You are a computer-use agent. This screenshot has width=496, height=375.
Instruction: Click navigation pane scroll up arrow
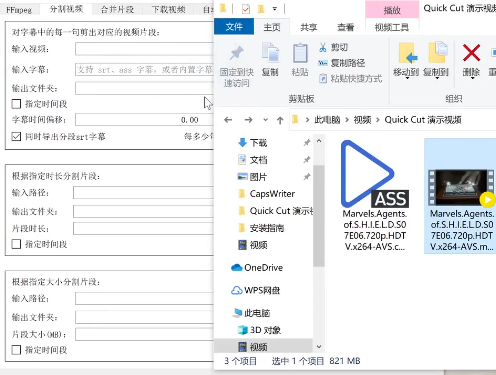319,141
